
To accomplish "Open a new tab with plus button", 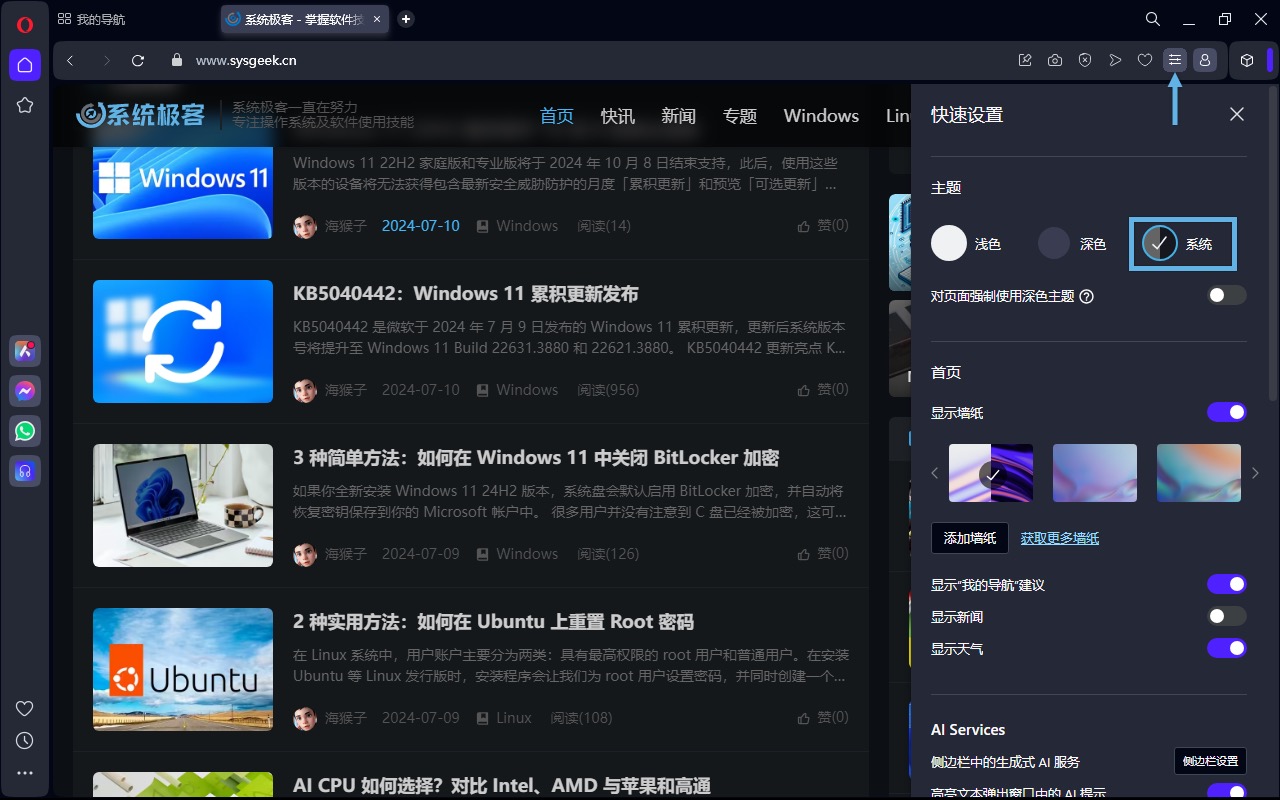I will coord(406,19).
